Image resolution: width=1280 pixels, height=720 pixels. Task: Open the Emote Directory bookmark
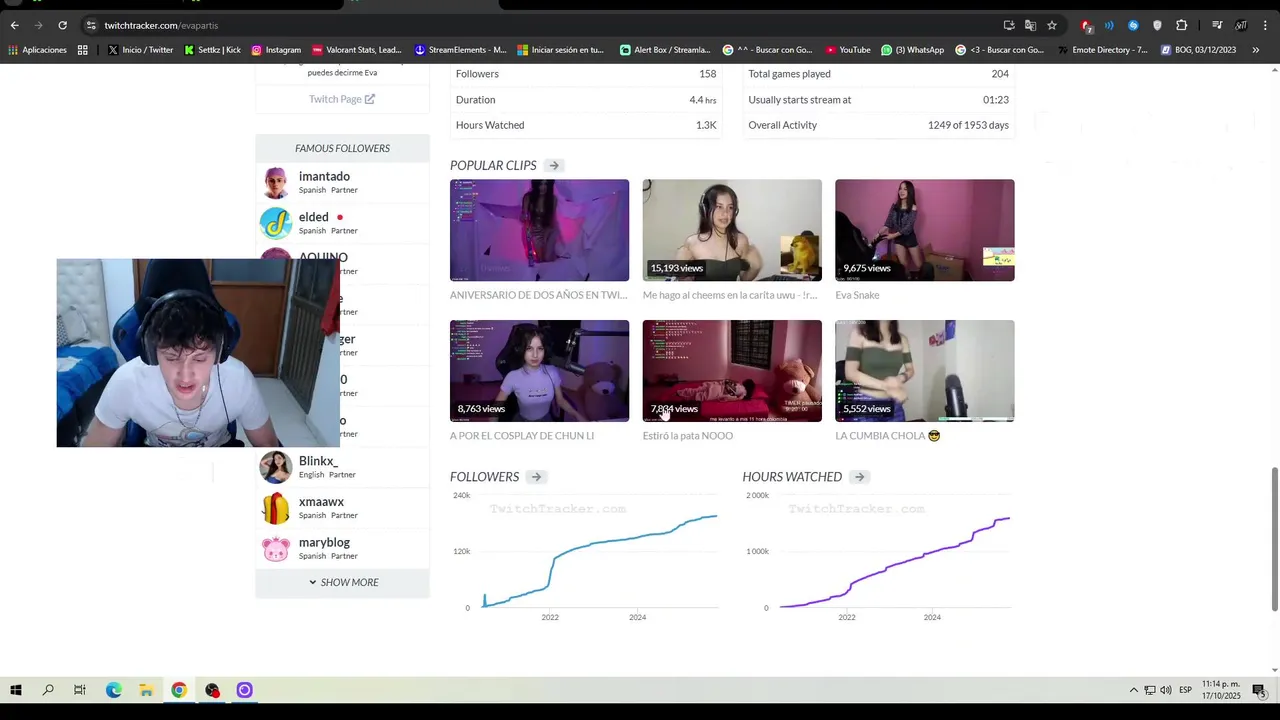click(1102, 50)
